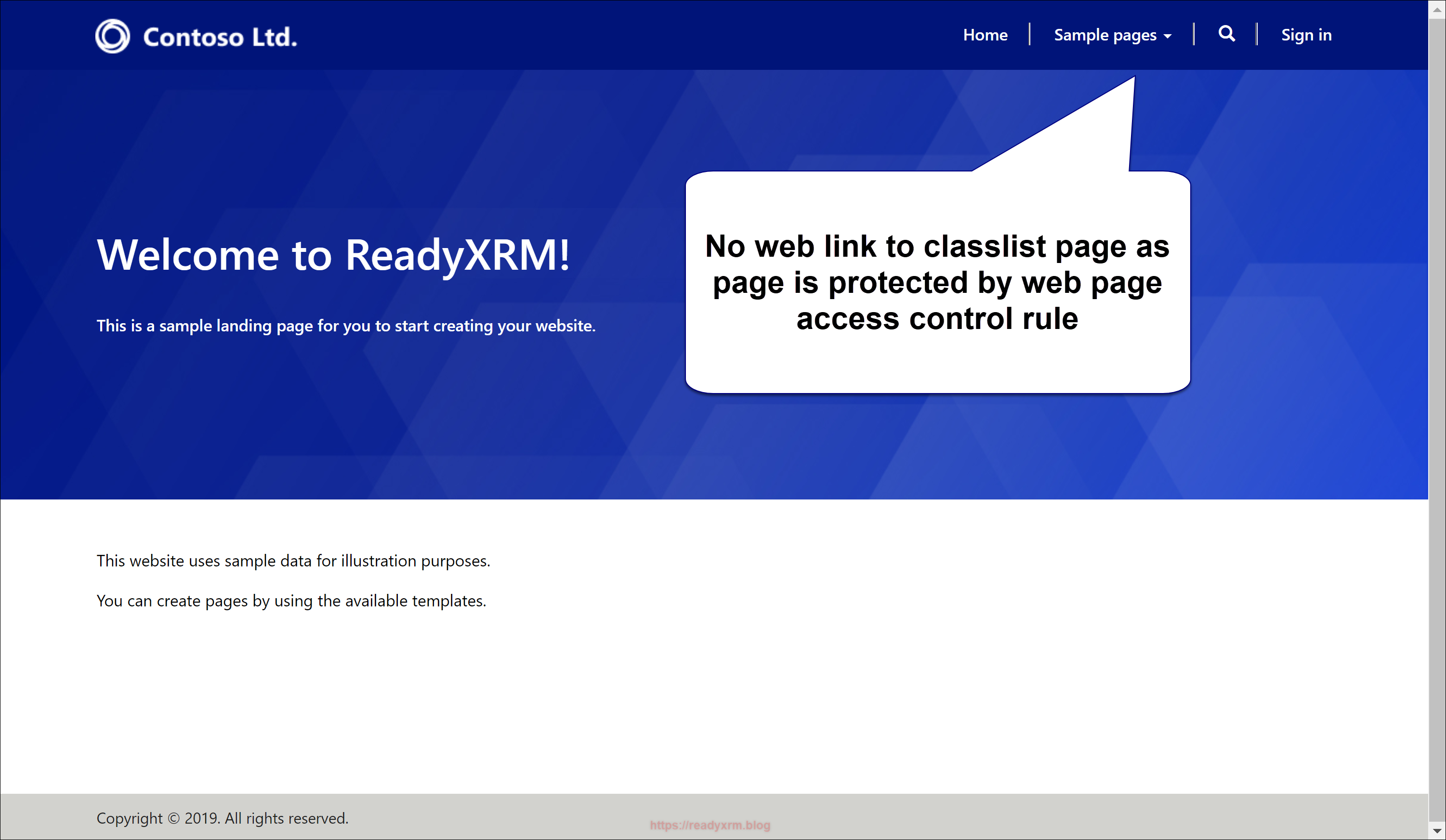1446x840 pixels.
Task: Go to the Home navigation item
Action: pos(985,35)
